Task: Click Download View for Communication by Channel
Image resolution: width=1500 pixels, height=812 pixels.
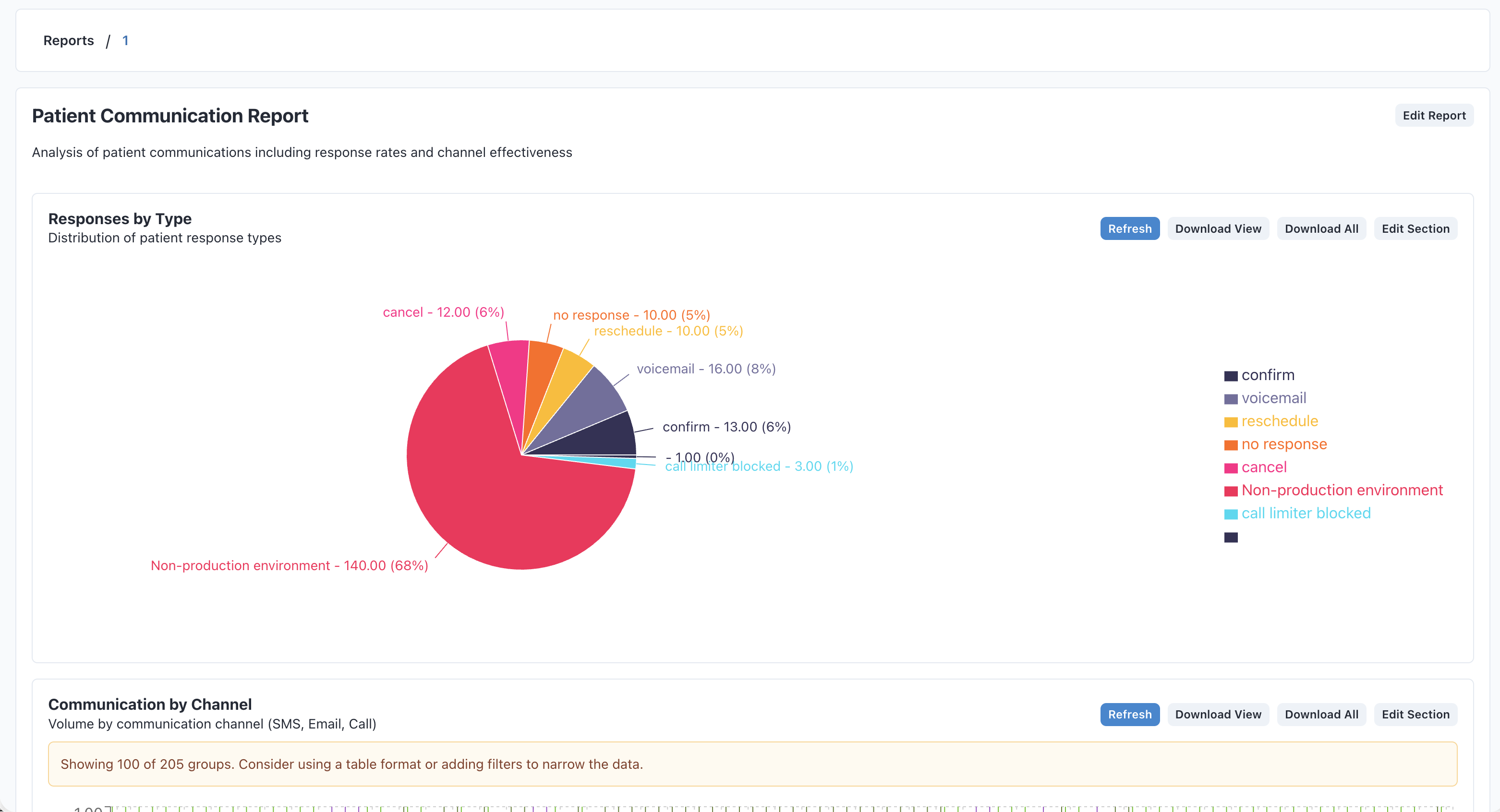Action: coord(1218,714)
